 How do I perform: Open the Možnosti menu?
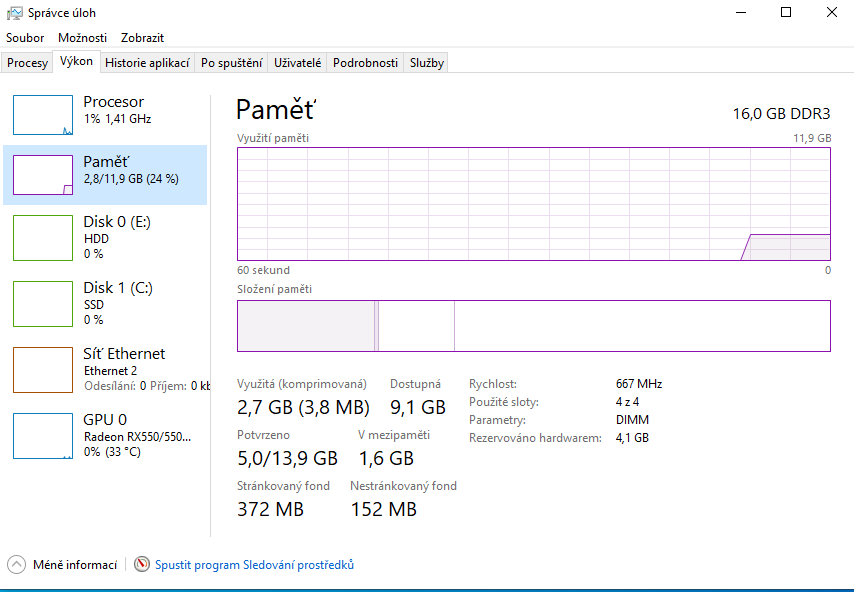coord(82,37)
